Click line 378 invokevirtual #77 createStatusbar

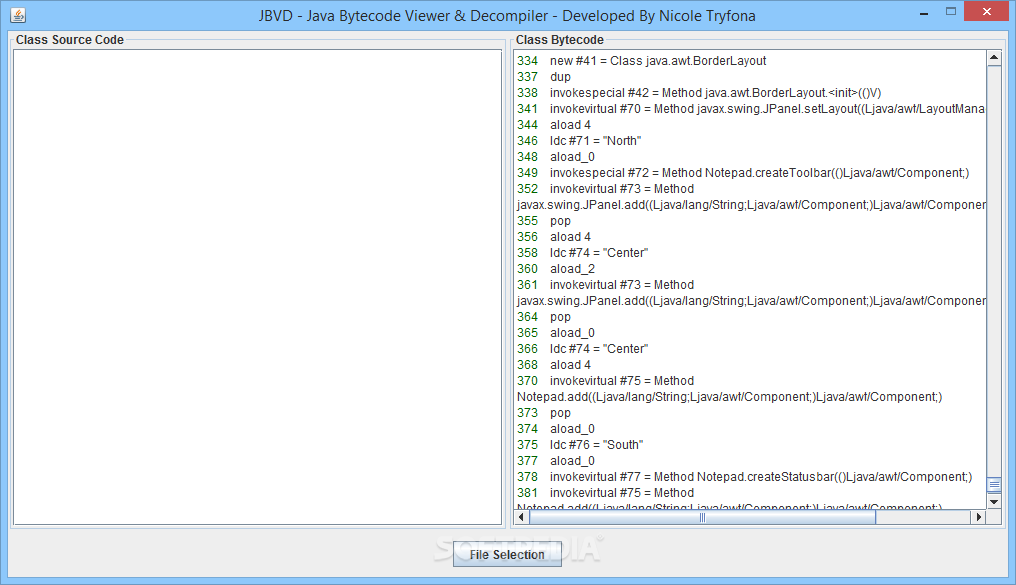click(x=745, y=477)
